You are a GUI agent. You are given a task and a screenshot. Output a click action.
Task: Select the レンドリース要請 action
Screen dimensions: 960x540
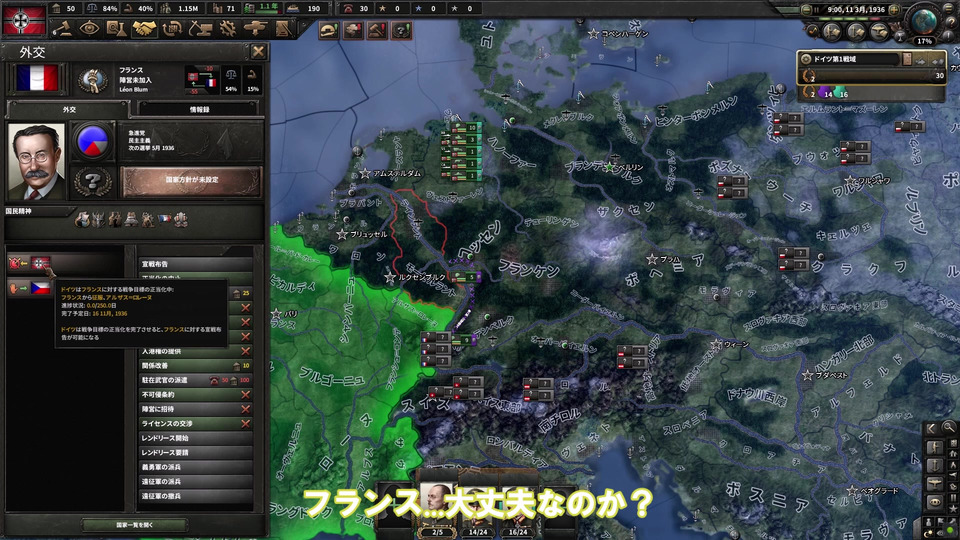point(195,452)
